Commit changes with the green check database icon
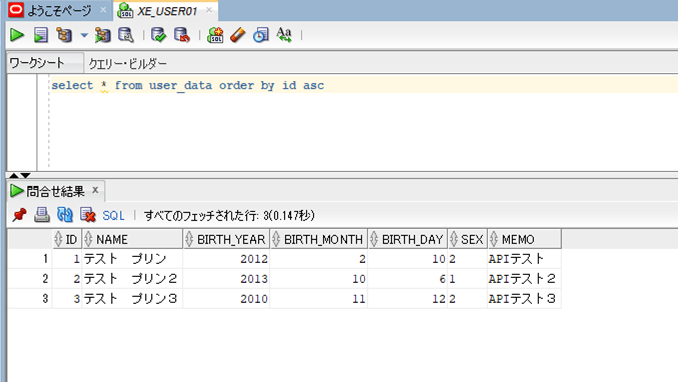This screenshot has height=382, width=678. [158, 35]
